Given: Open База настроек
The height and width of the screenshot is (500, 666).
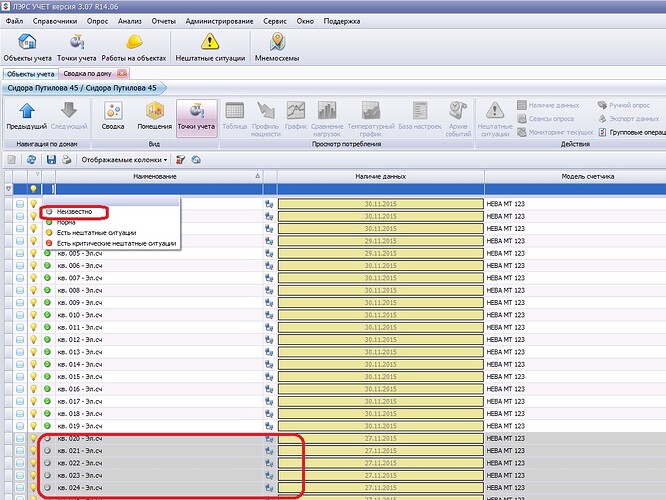Looking at the screenshot, I should 420,116.
